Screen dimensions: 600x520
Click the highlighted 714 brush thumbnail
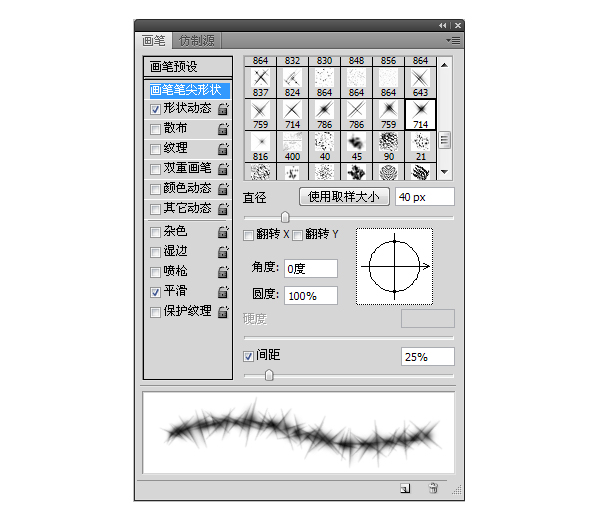coord(420,114)
